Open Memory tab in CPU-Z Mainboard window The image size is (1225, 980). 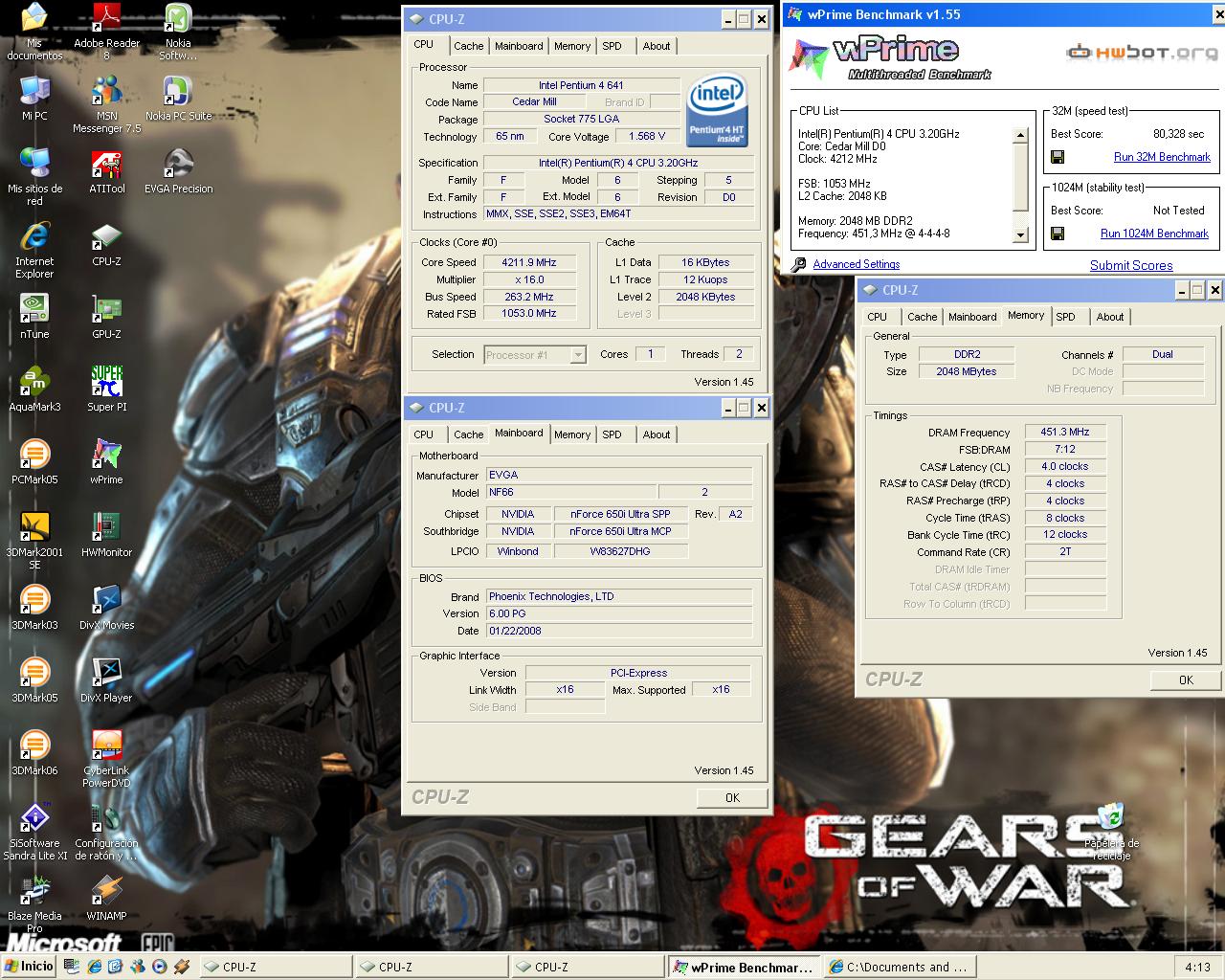pyautogui.click(x=572, y=434)
